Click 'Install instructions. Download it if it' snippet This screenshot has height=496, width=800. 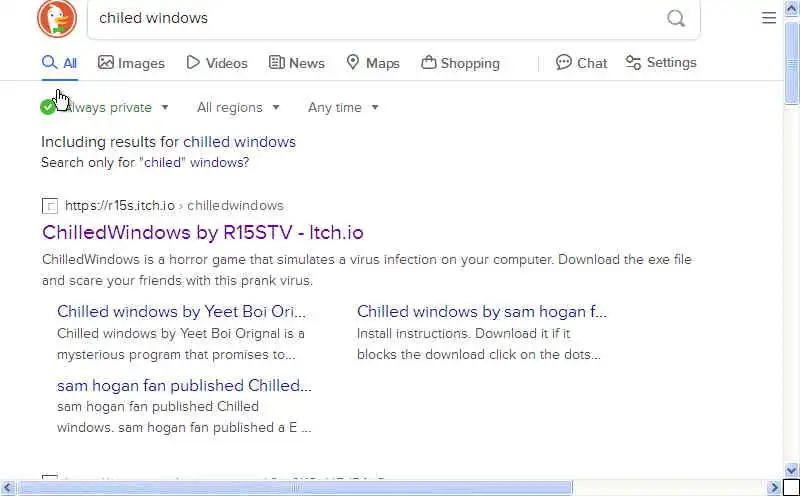point(463,334)
